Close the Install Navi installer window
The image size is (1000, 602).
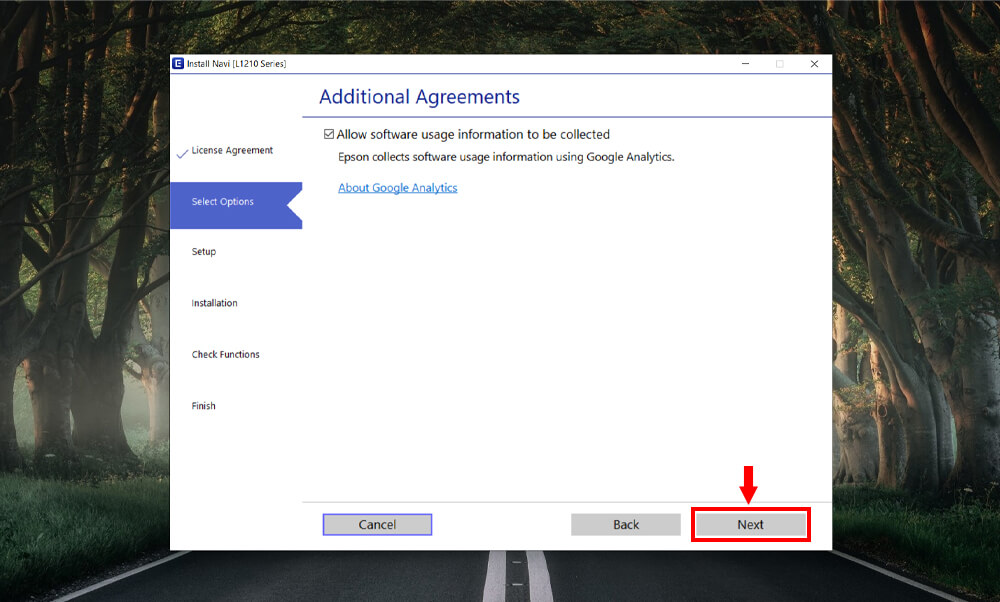pyautogui.click(x=814, y=64)
